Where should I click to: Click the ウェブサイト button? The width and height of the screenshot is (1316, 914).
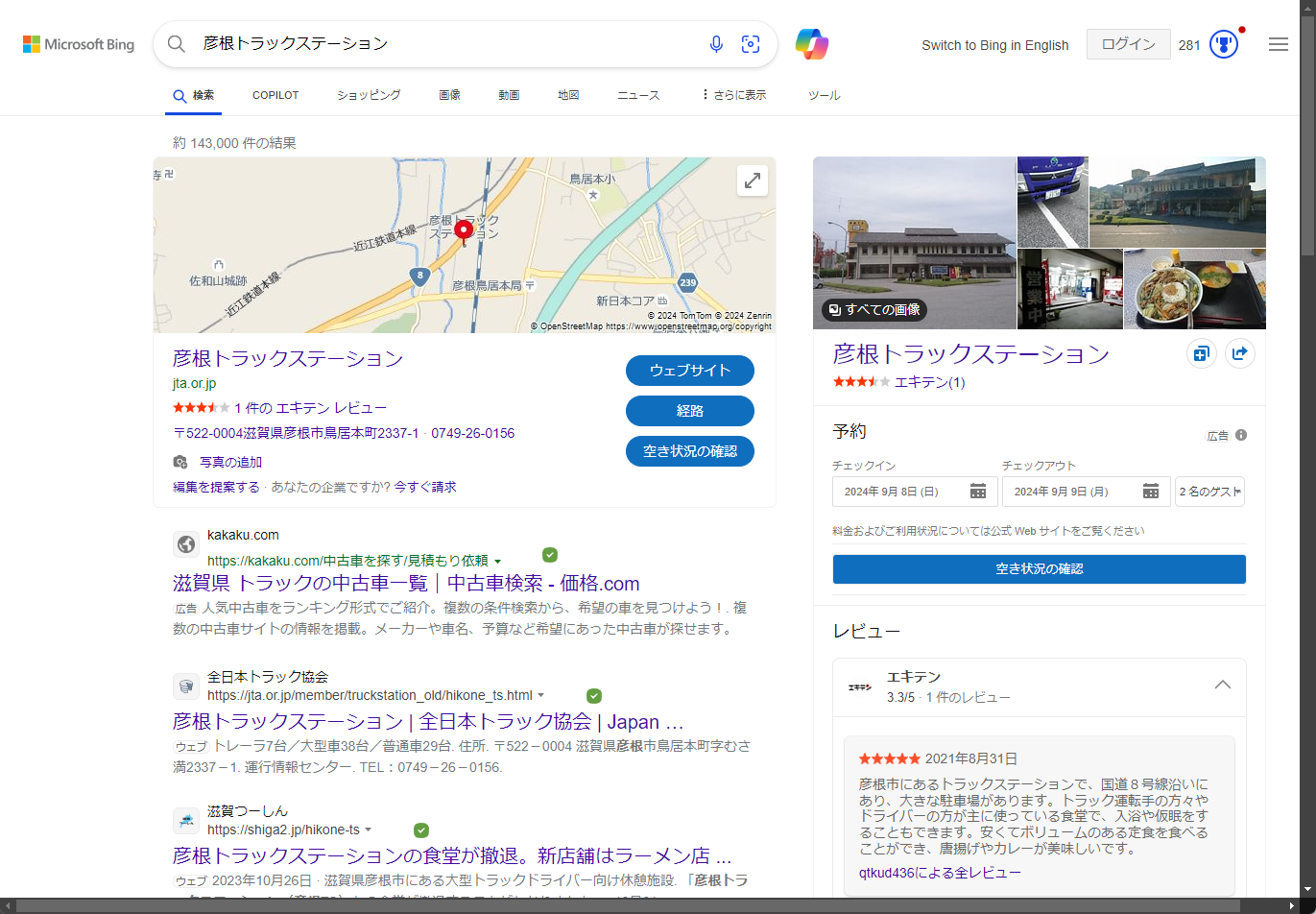tap(690, 371)
